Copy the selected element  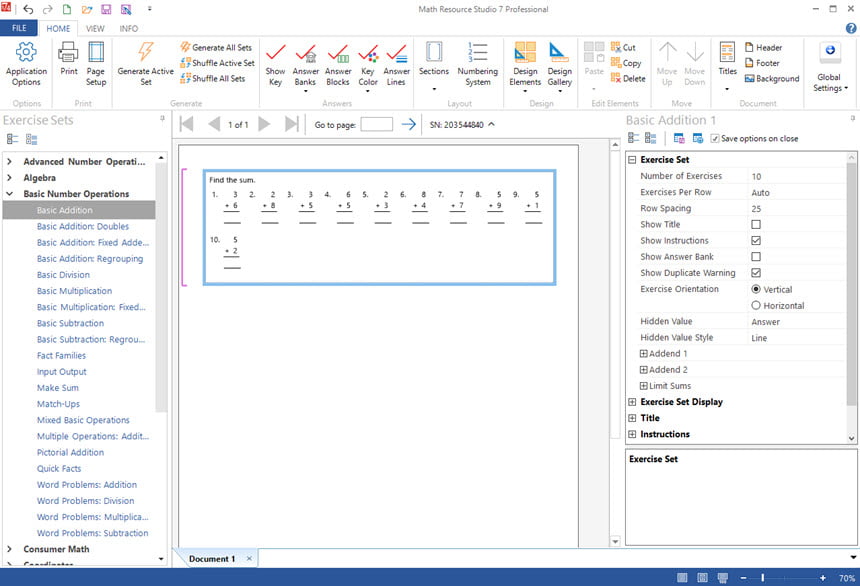[x=626, y=63]
